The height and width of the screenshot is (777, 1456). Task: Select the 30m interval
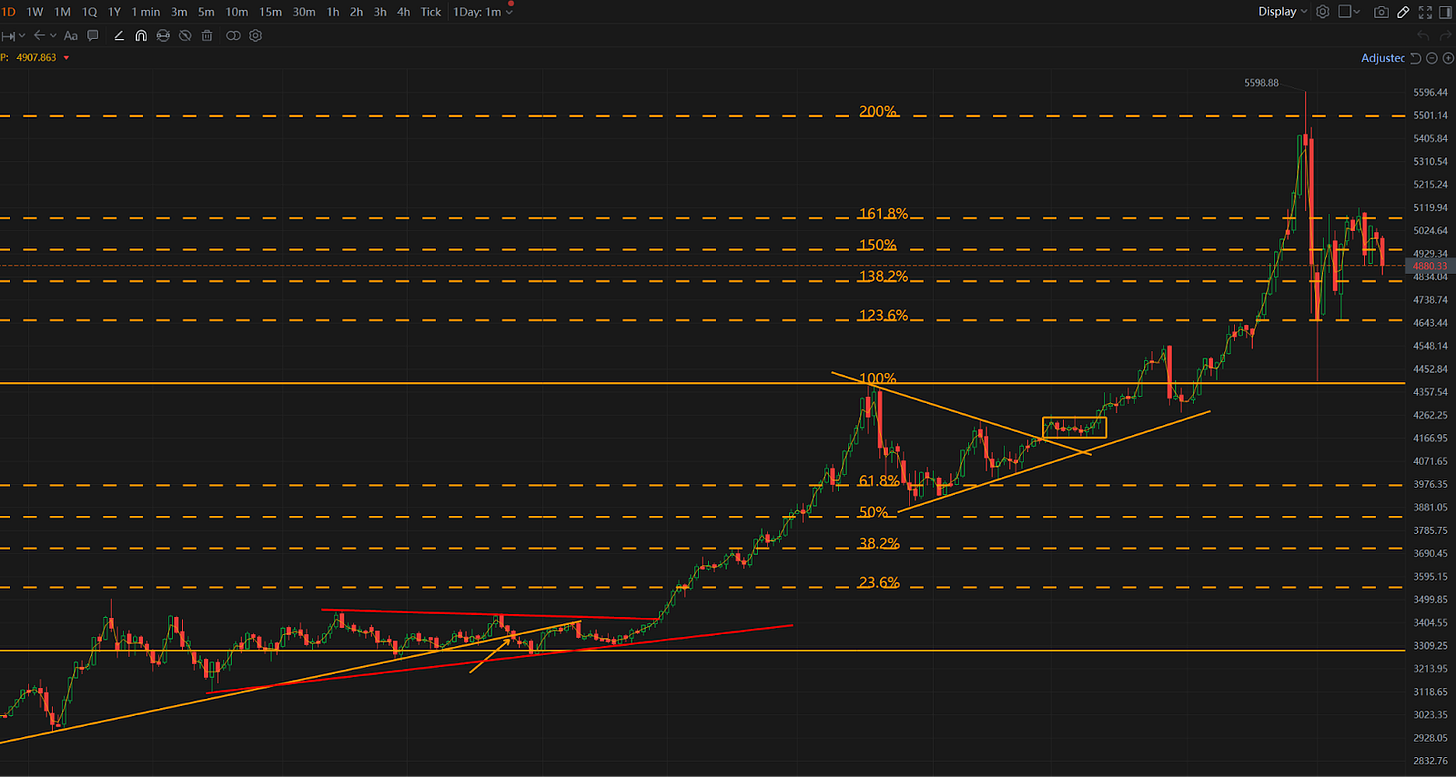click(304, 12)
